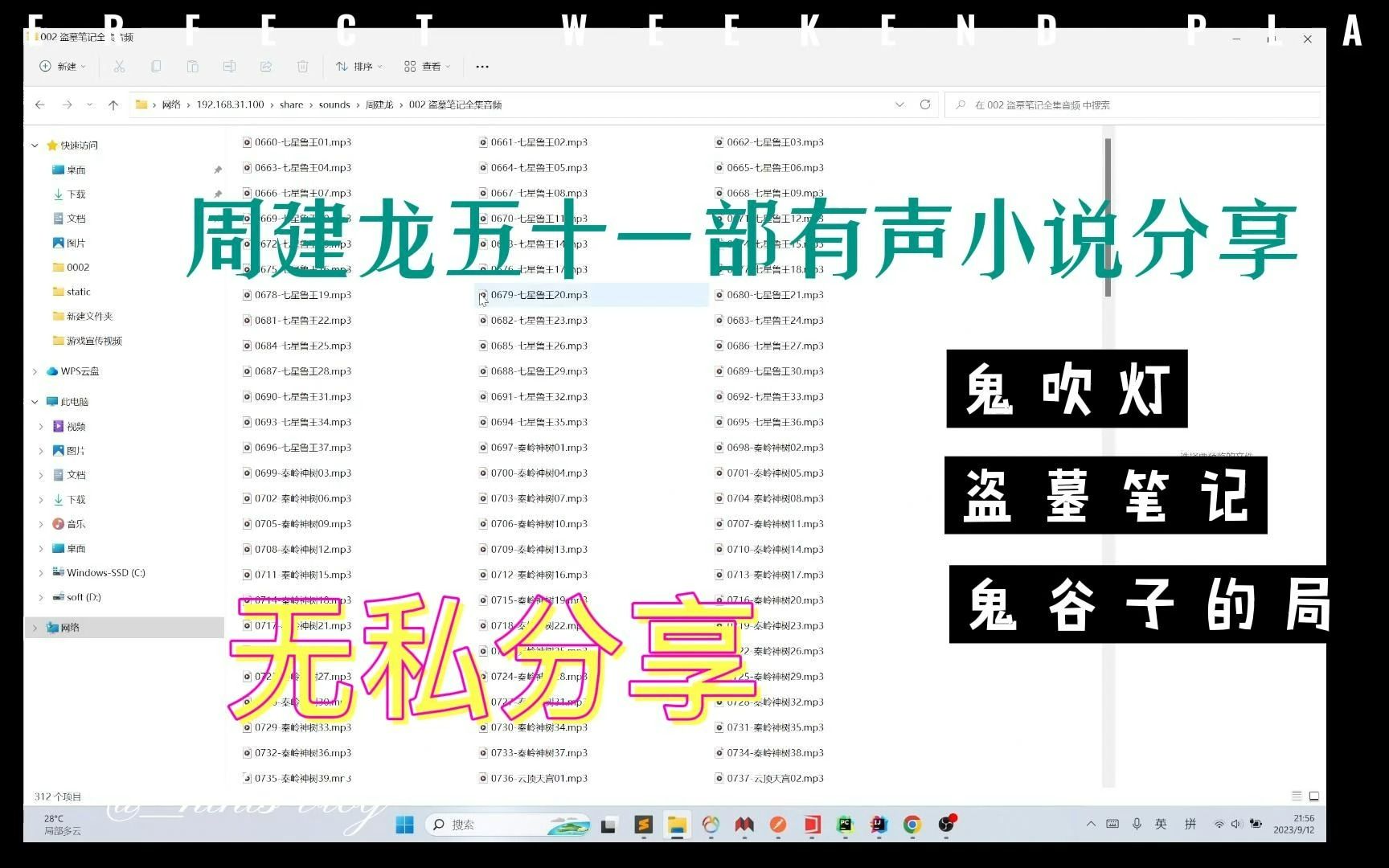
Task: Open the static folder in sidebar
Action: [78, 292]
